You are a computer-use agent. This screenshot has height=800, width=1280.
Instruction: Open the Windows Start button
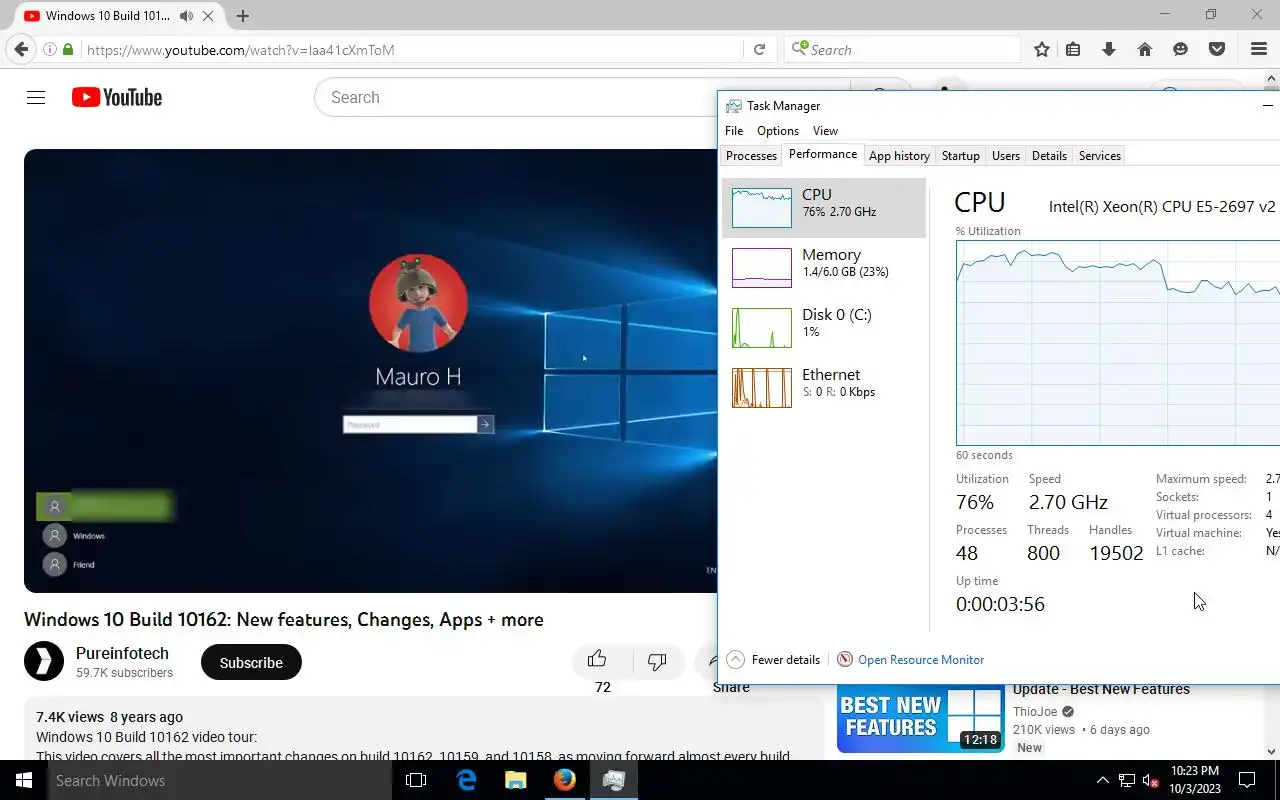click(23, 780)
